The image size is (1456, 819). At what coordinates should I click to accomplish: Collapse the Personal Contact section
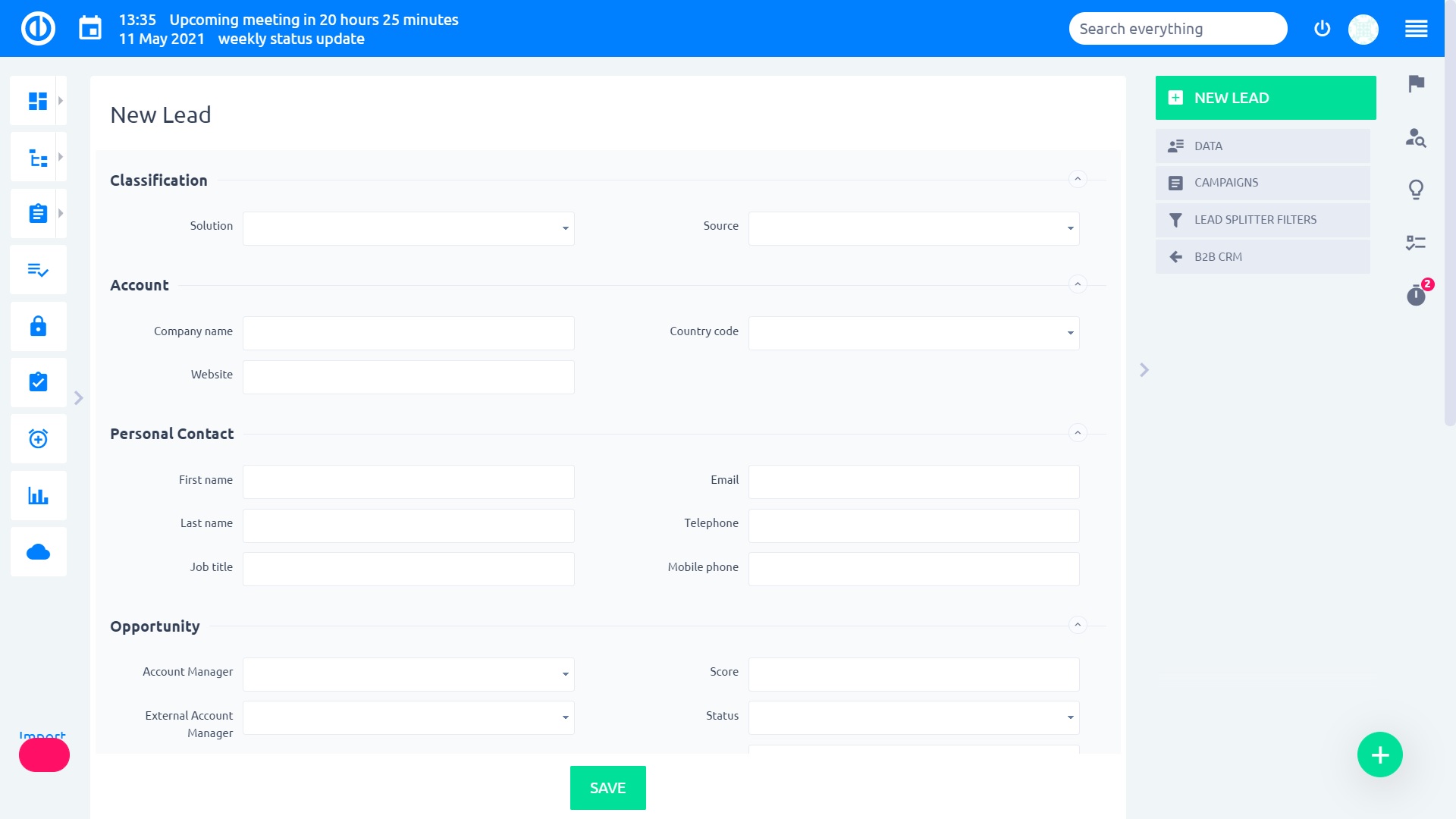[1078, 433]
